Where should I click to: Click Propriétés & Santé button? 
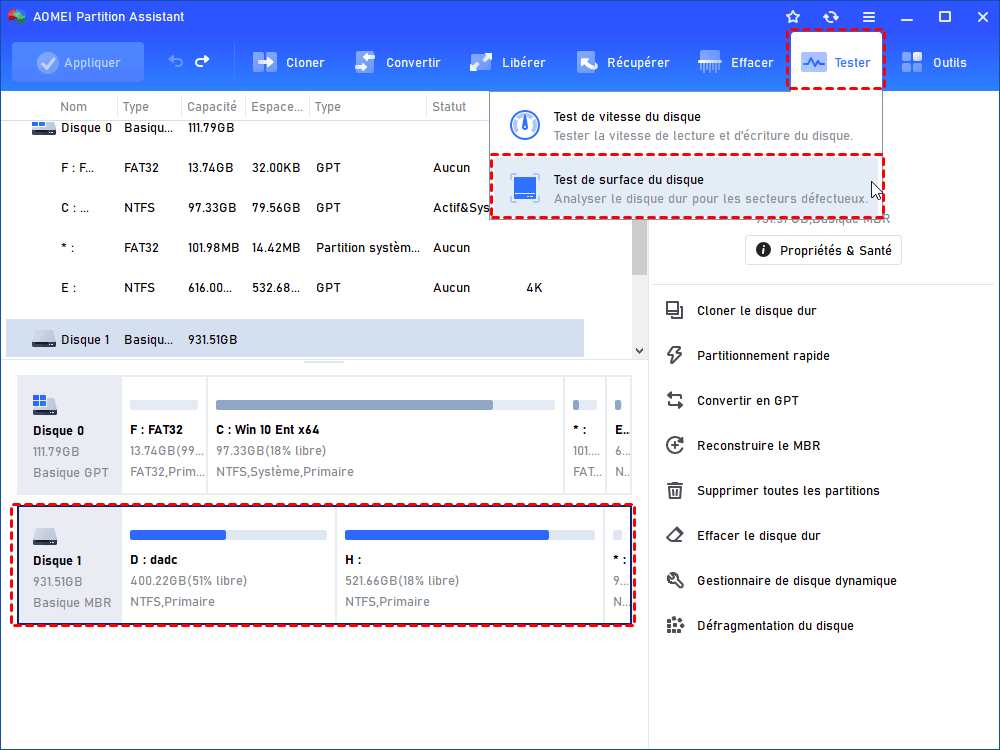(823, 250)
